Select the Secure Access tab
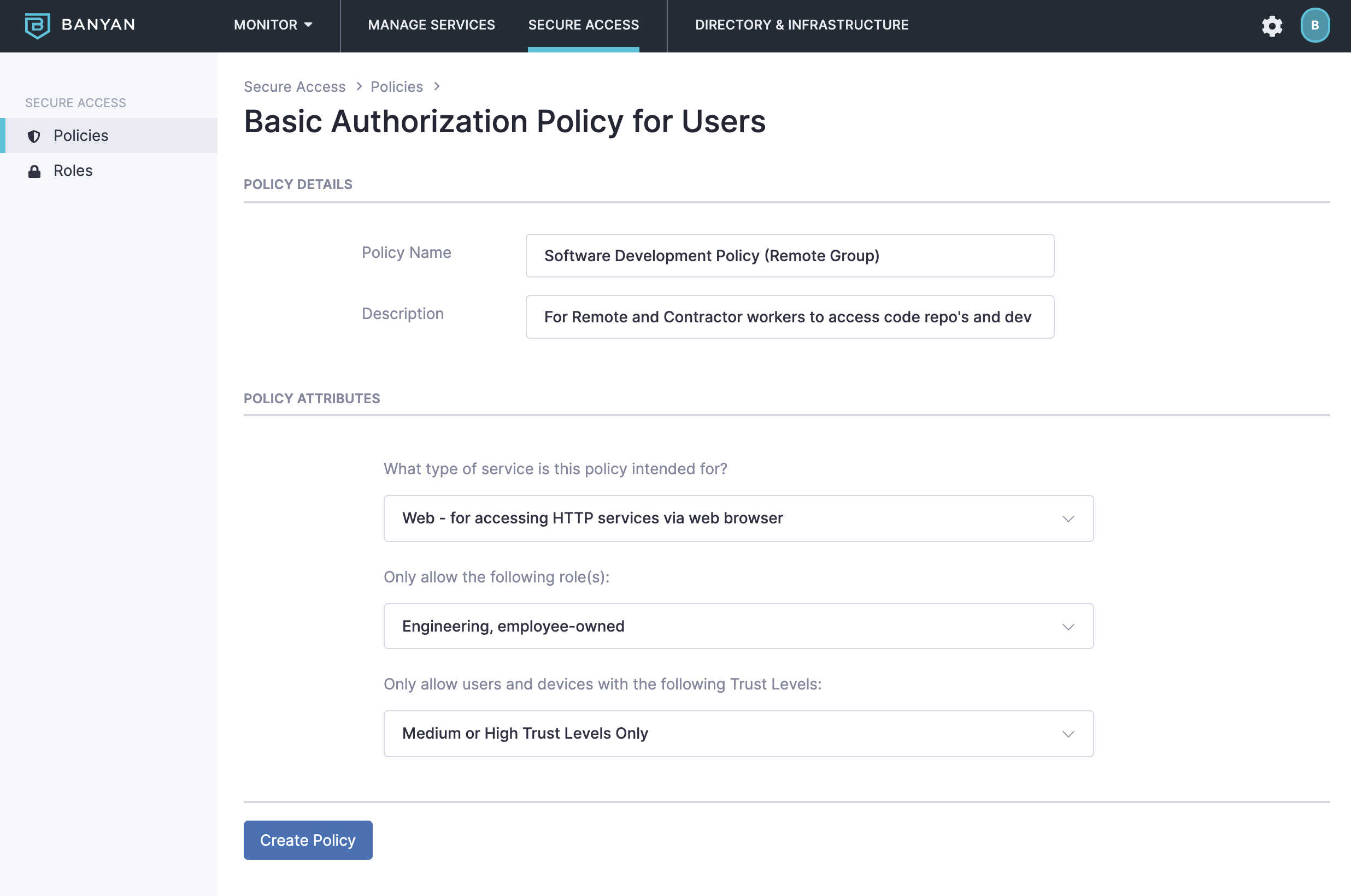 pos(583,25)
